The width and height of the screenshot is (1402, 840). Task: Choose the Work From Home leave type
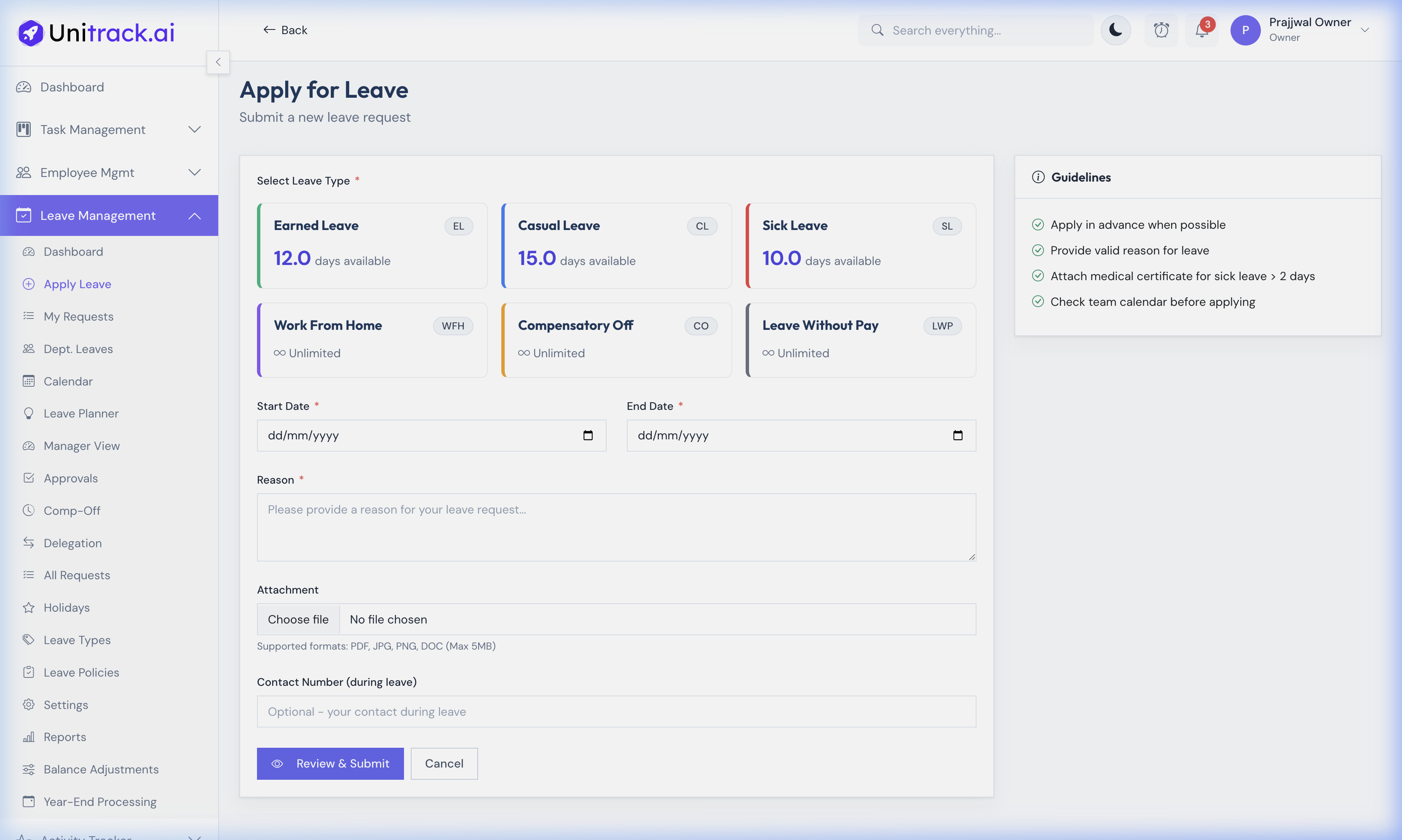point(372,340)
